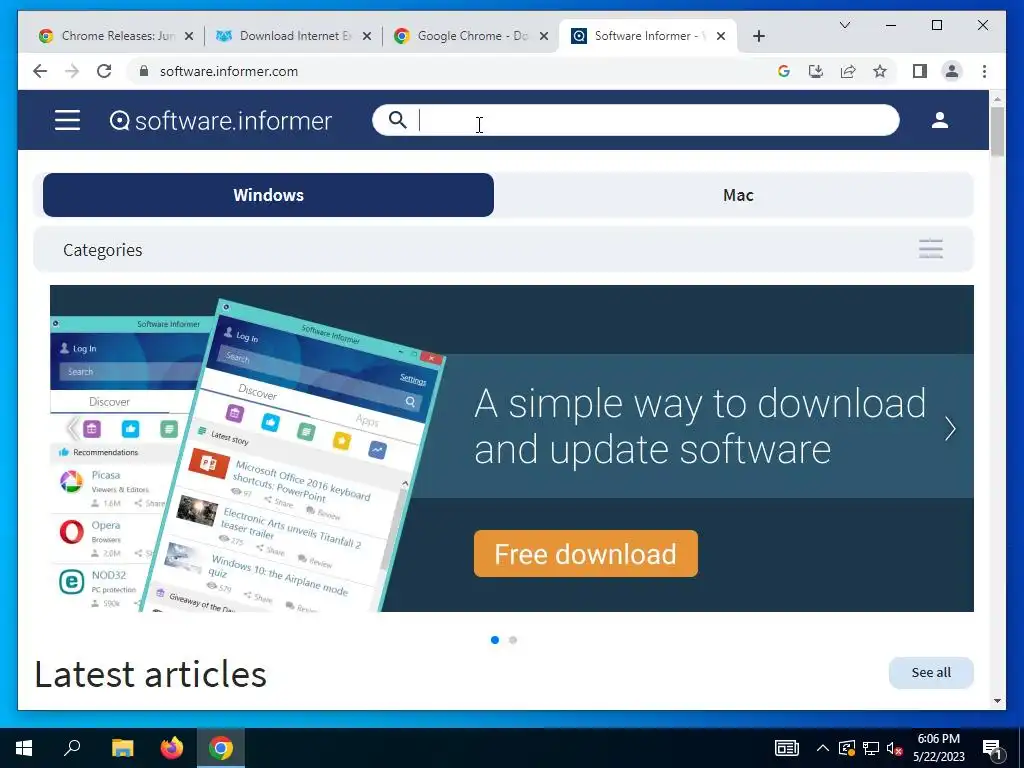Viewport: 1024px width, 768px height.
Task: Click the Chrome taskbar icon
Action: pyautogui.click(x=221, y=748)
